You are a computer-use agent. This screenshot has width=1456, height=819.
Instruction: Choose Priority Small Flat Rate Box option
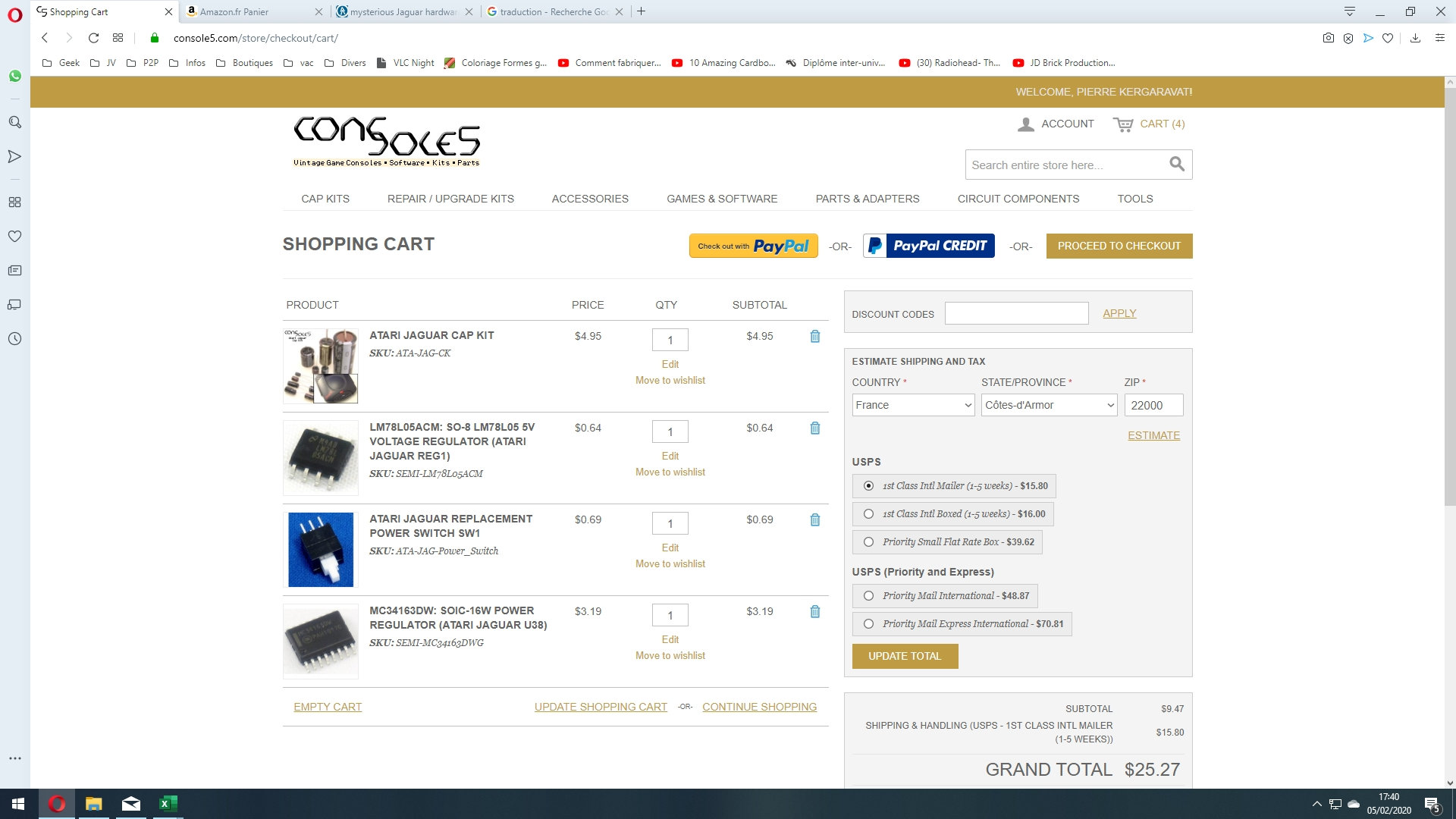868,542
